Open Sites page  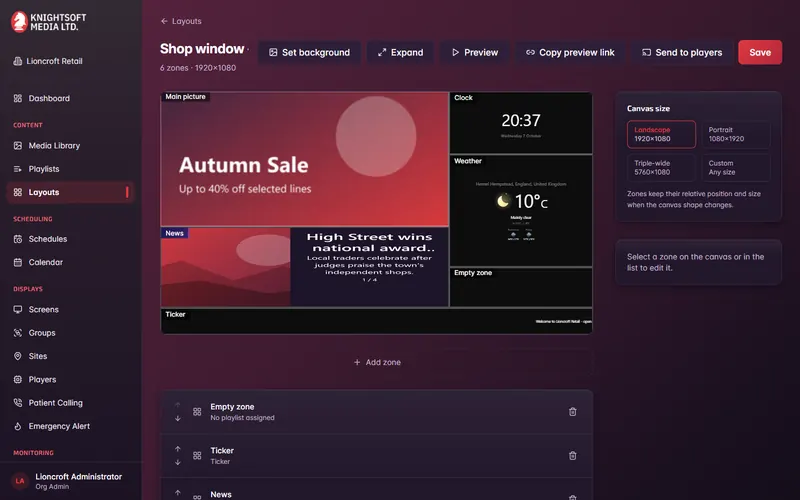pyautogui.click(x=38, y=356)
